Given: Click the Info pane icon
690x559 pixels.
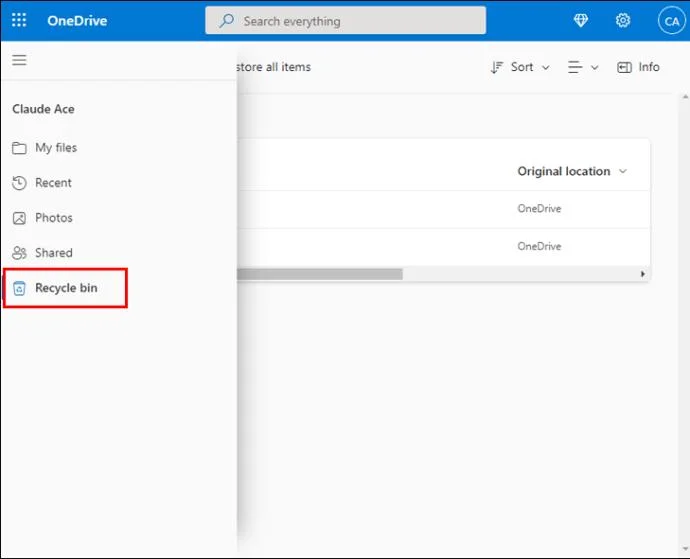Looking at the screenshot, I should [624, 67].
